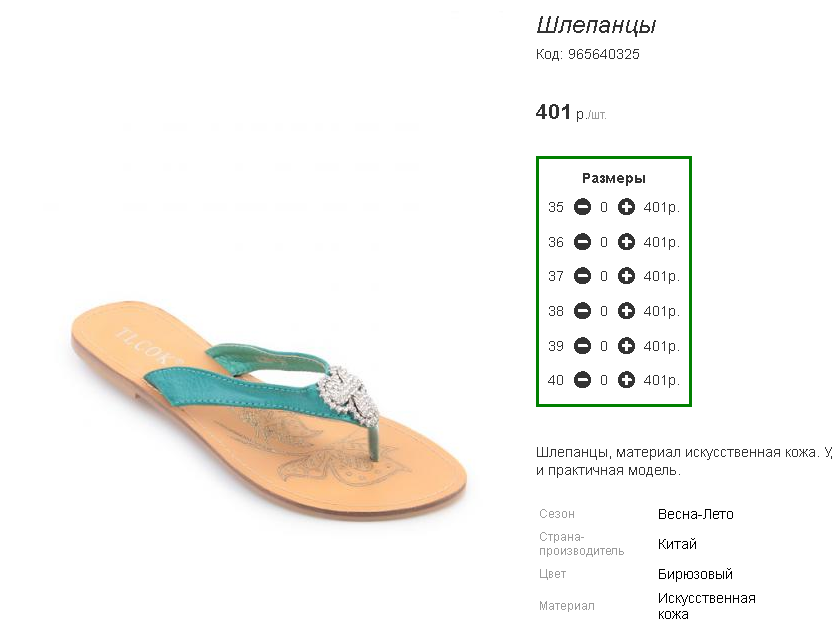Screen dimensions: 832x634
Task: Click plus button for size 39
Action: click(626, 346)
